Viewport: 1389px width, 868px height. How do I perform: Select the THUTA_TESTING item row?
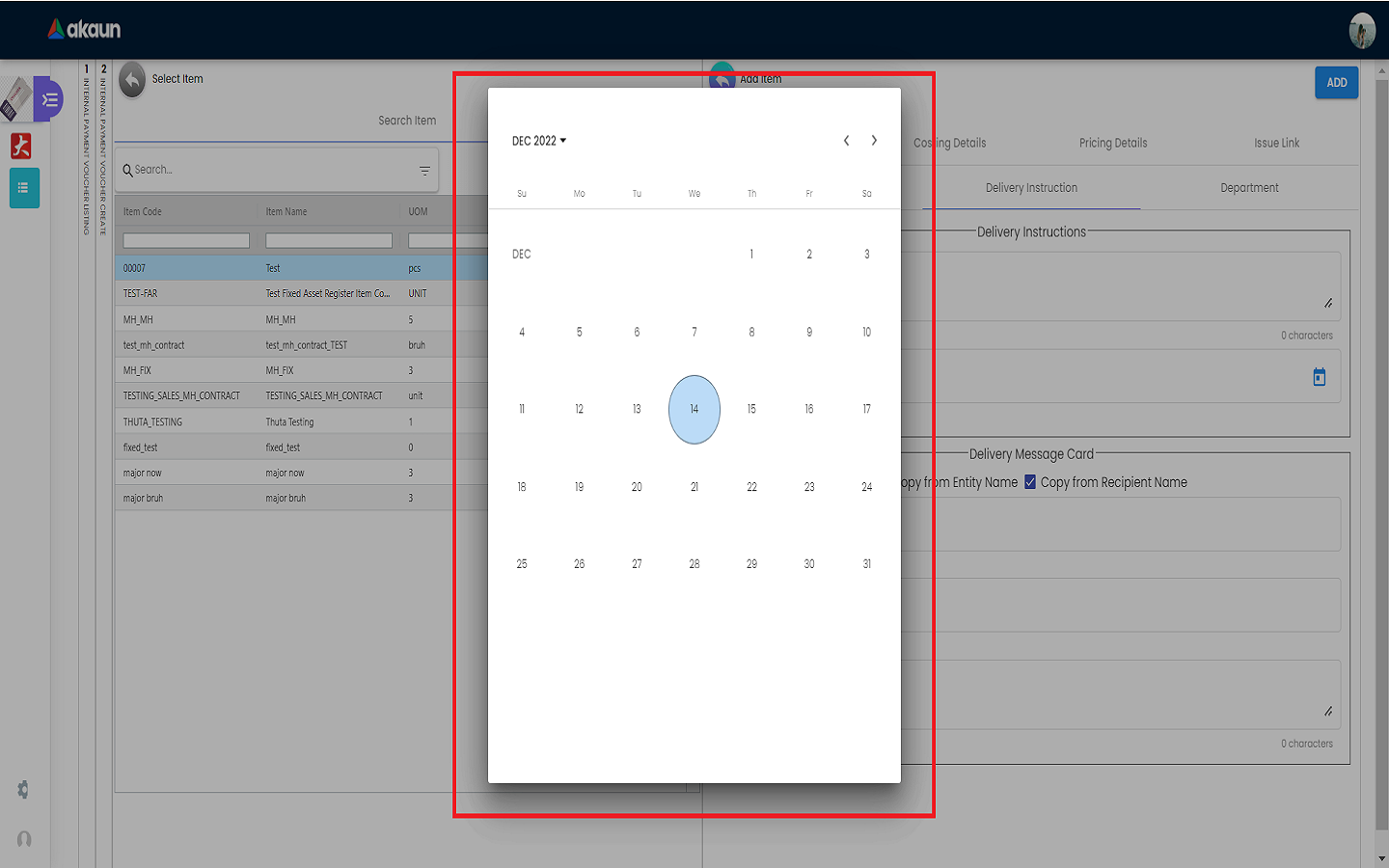pos(302,421)
